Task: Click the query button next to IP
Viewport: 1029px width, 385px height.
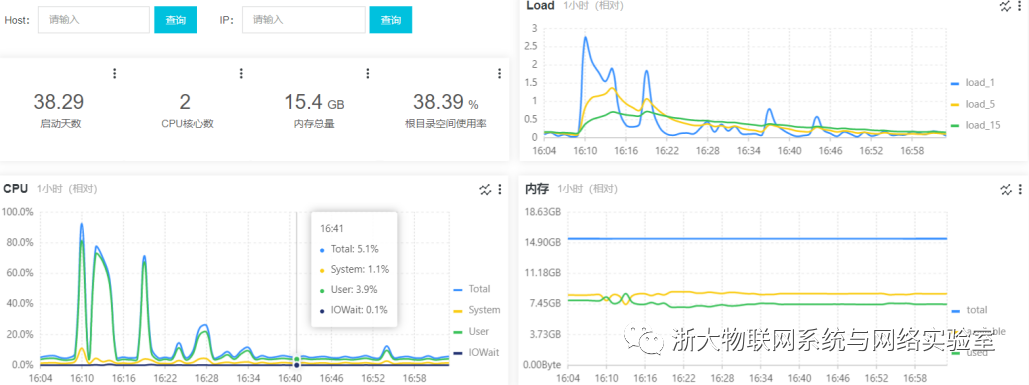Action: (390, 20)
